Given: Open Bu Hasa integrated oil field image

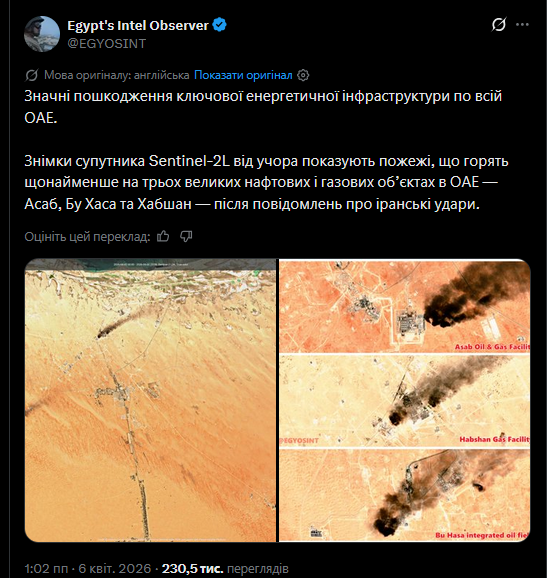Looking at the screenshot, I should [x=404, y=495].
